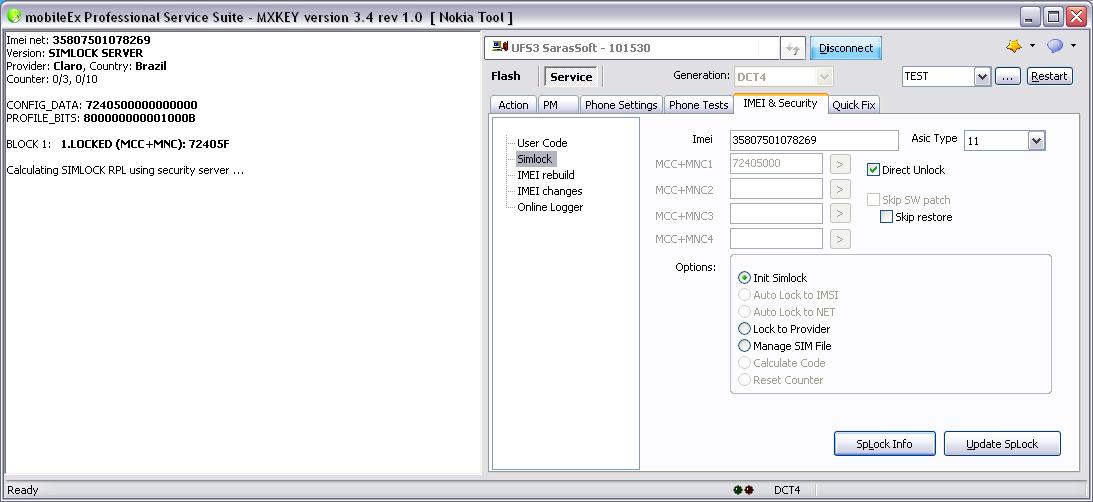Viewport: 1093px width, 502px height.
Task: Click the mobileEx app icon in title bar
Action: [x=13, y=17]
